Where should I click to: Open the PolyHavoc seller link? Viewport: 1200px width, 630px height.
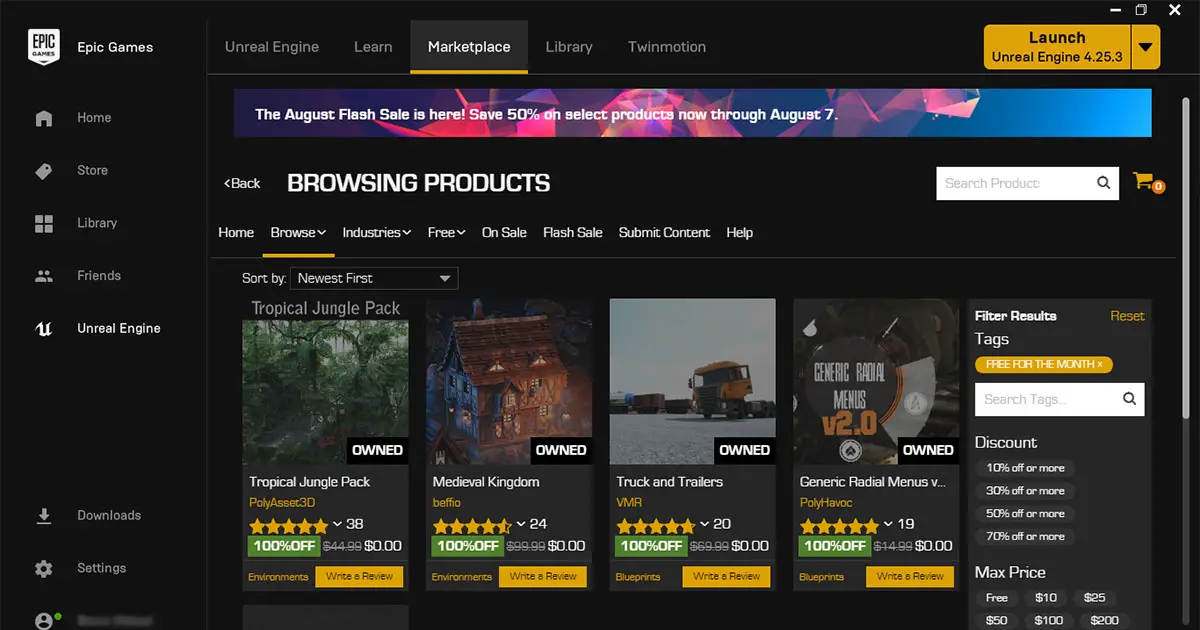pyautogui.click(x=825, y=502)
